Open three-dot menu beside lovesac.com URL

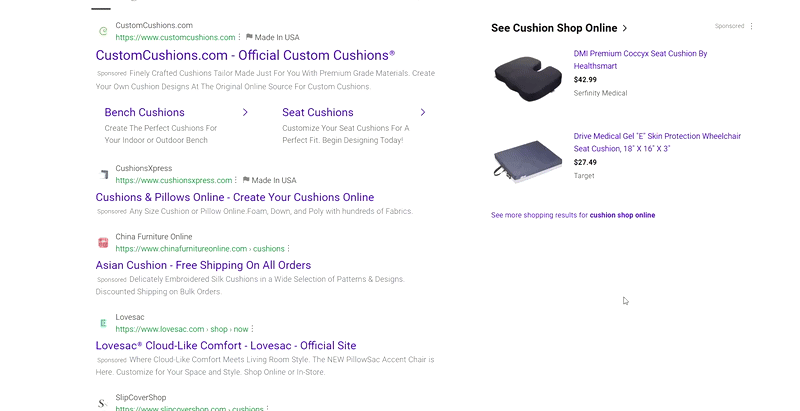tap(253, 329)
